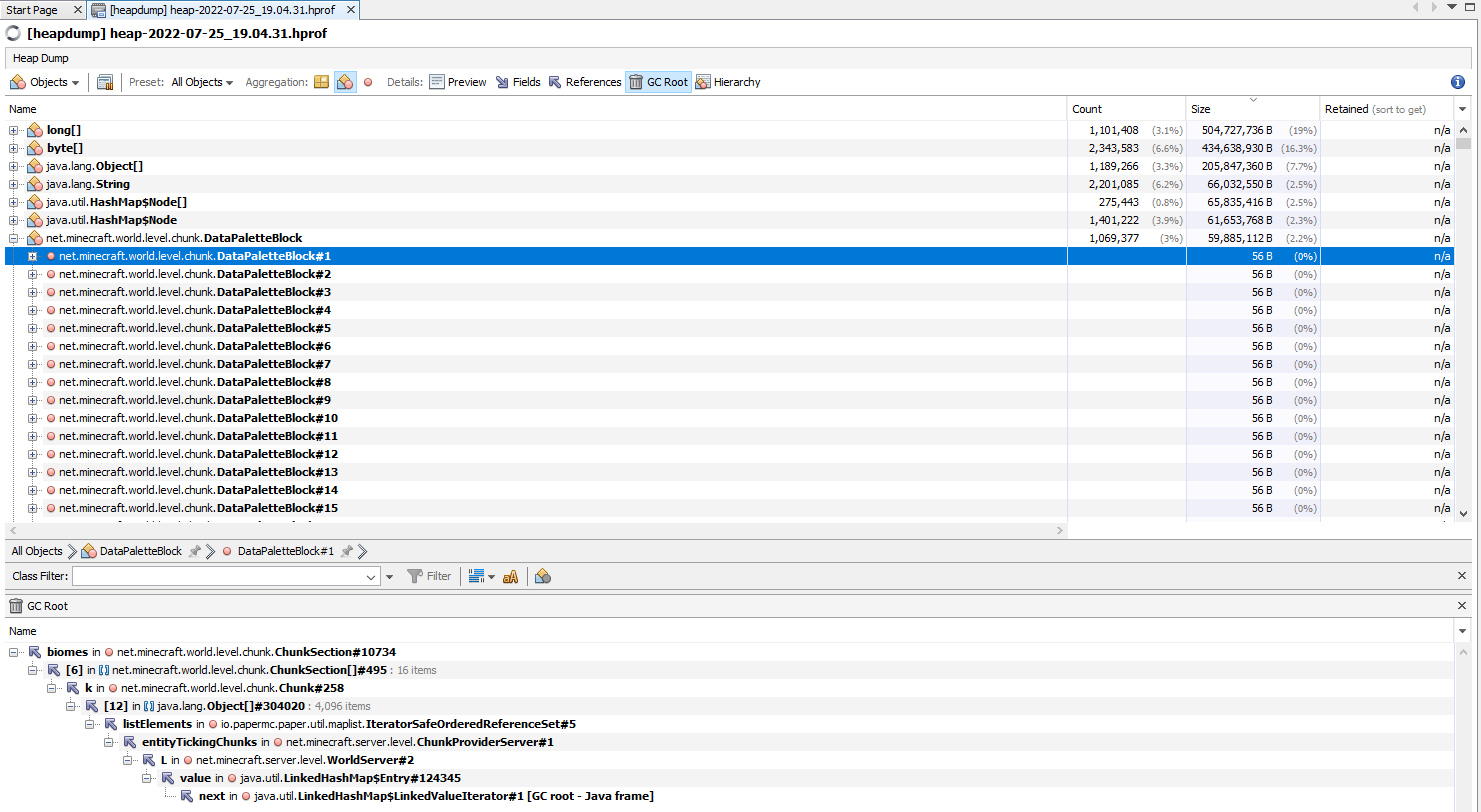
Task: Close the heapdump hprof tab
Action: (350, 10)
